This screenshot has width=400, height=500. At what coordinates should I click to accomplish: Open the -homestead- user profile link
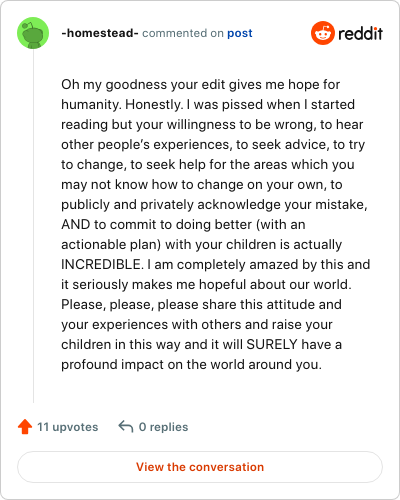pos(100,33)
